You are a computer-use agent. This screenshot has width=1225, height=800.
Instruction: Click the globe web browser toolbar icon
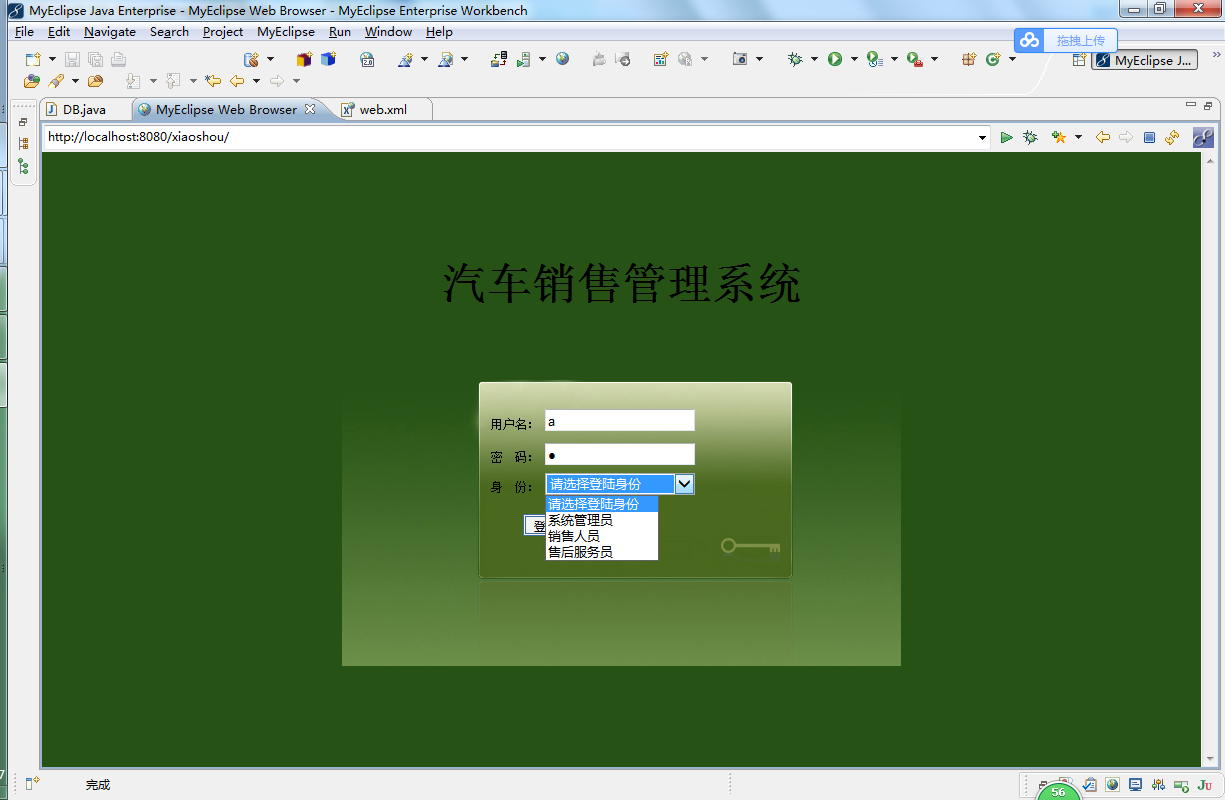[563, 60]
